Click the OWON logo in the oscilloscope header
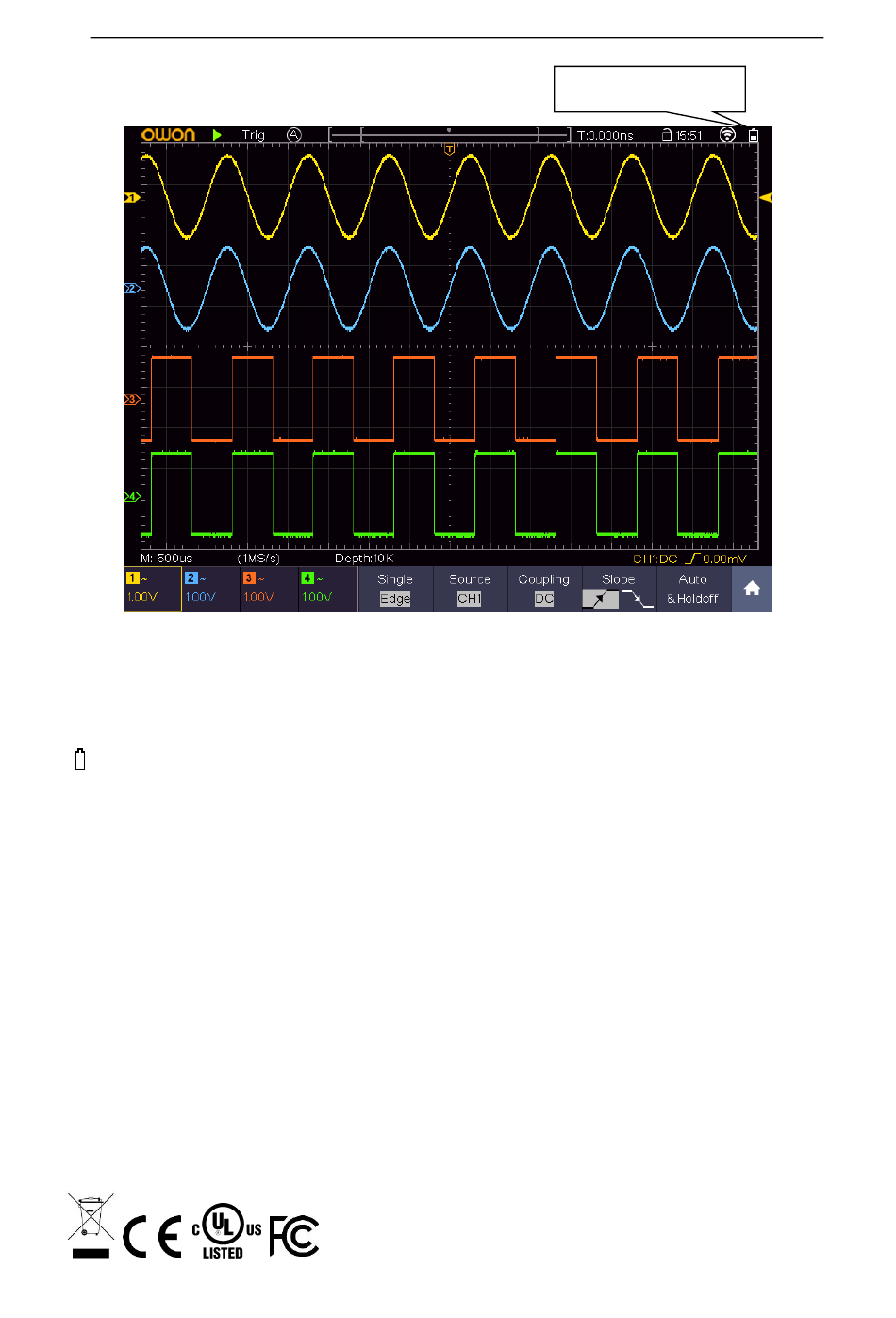This screenshot has width=896, height=1318. (x=168, y=135)
